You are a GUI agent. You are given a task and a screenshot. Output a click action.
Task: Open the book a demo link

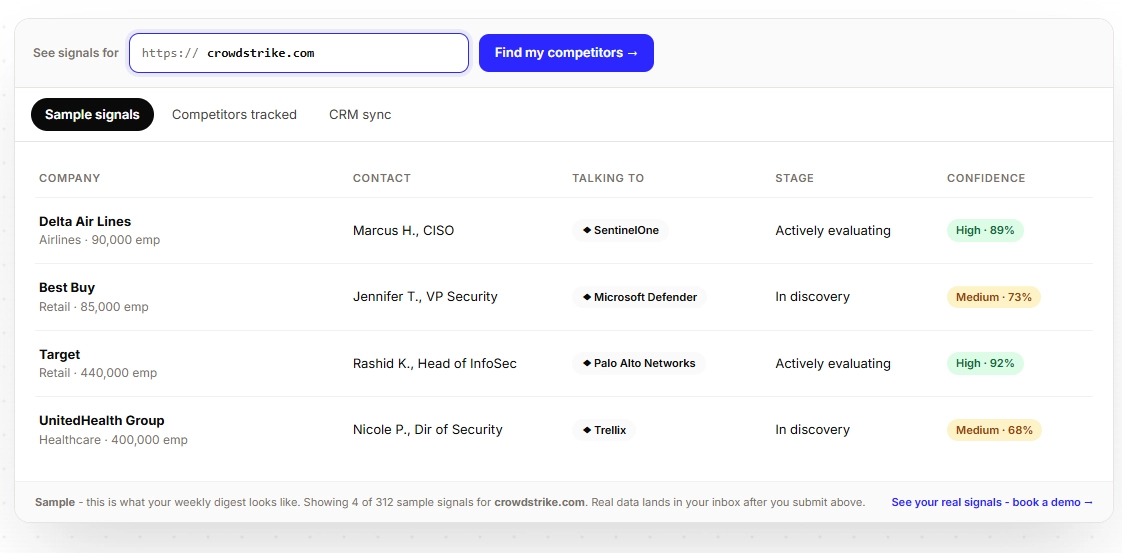[992, 502]
